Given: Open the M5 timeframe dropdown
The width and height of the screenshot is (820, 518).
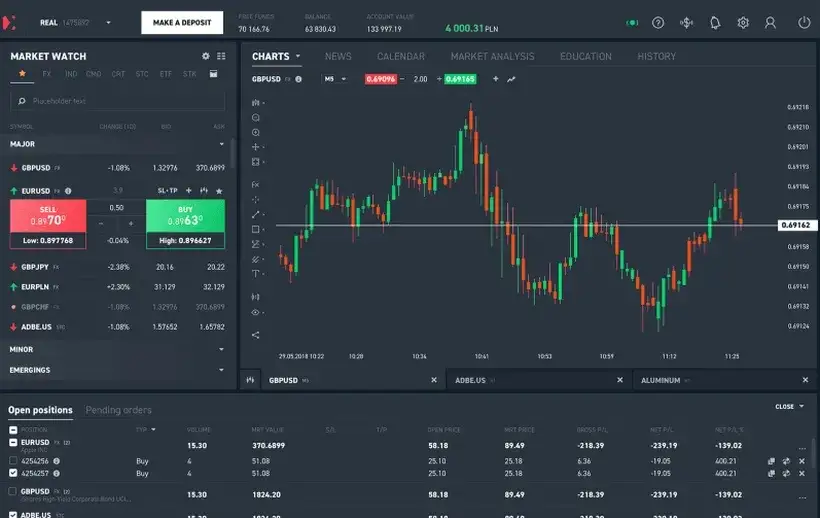Looking at the screenshot, I should (x=336, y=79).
